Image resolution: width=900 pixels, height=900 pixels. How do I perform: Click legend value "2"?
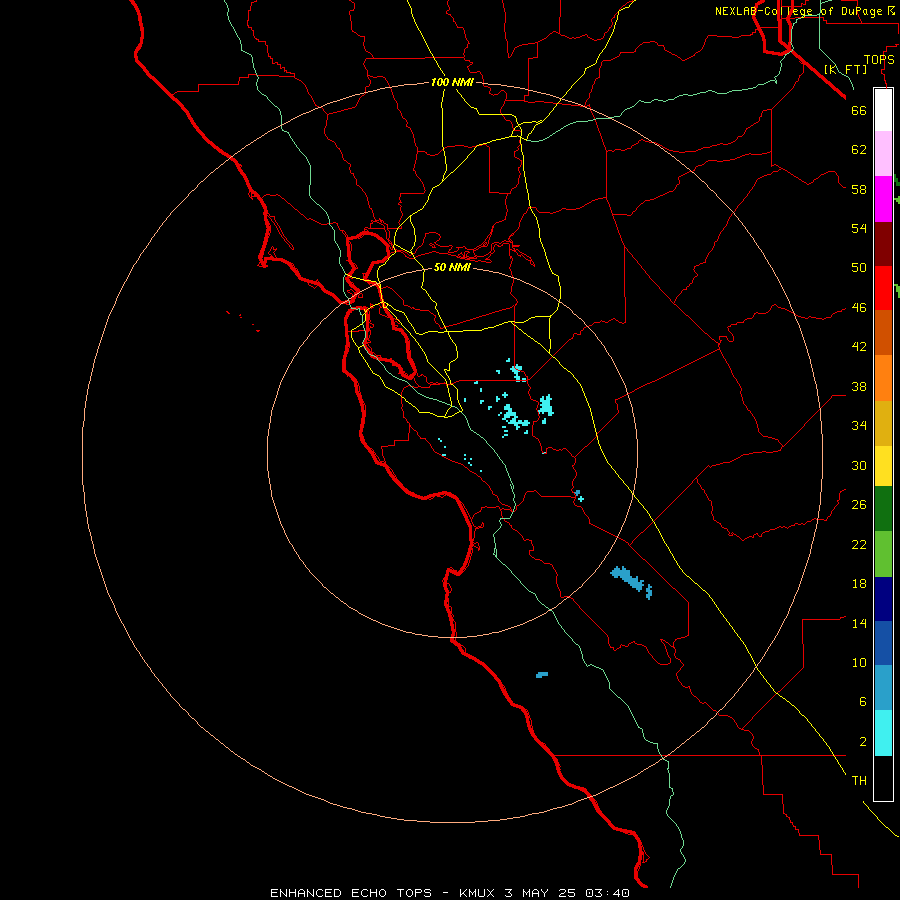coord(863,742)
